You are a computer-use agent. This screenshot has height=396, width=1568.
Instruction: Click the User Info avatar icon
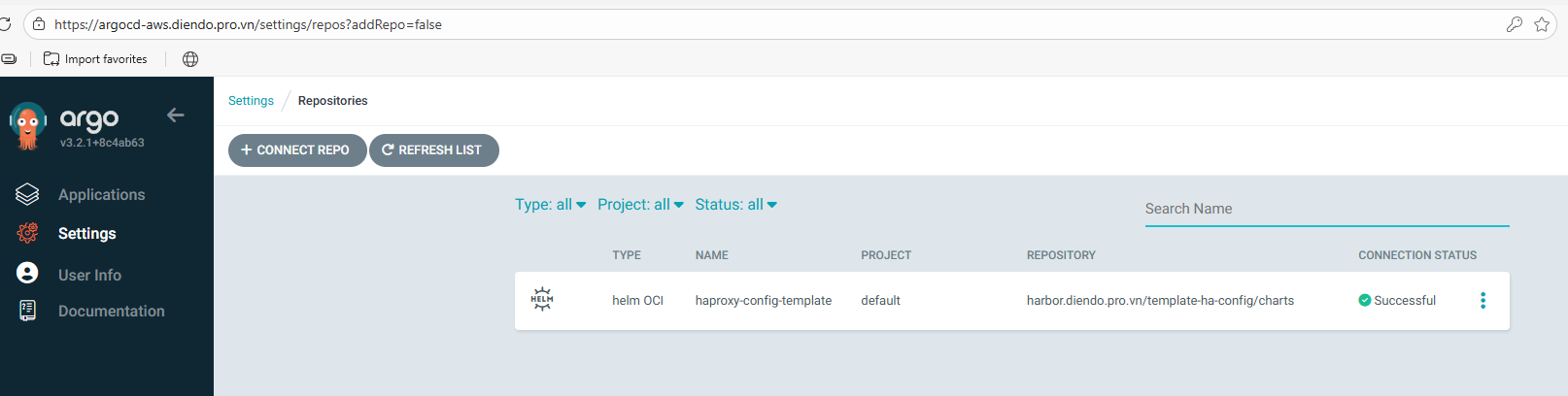27,274
